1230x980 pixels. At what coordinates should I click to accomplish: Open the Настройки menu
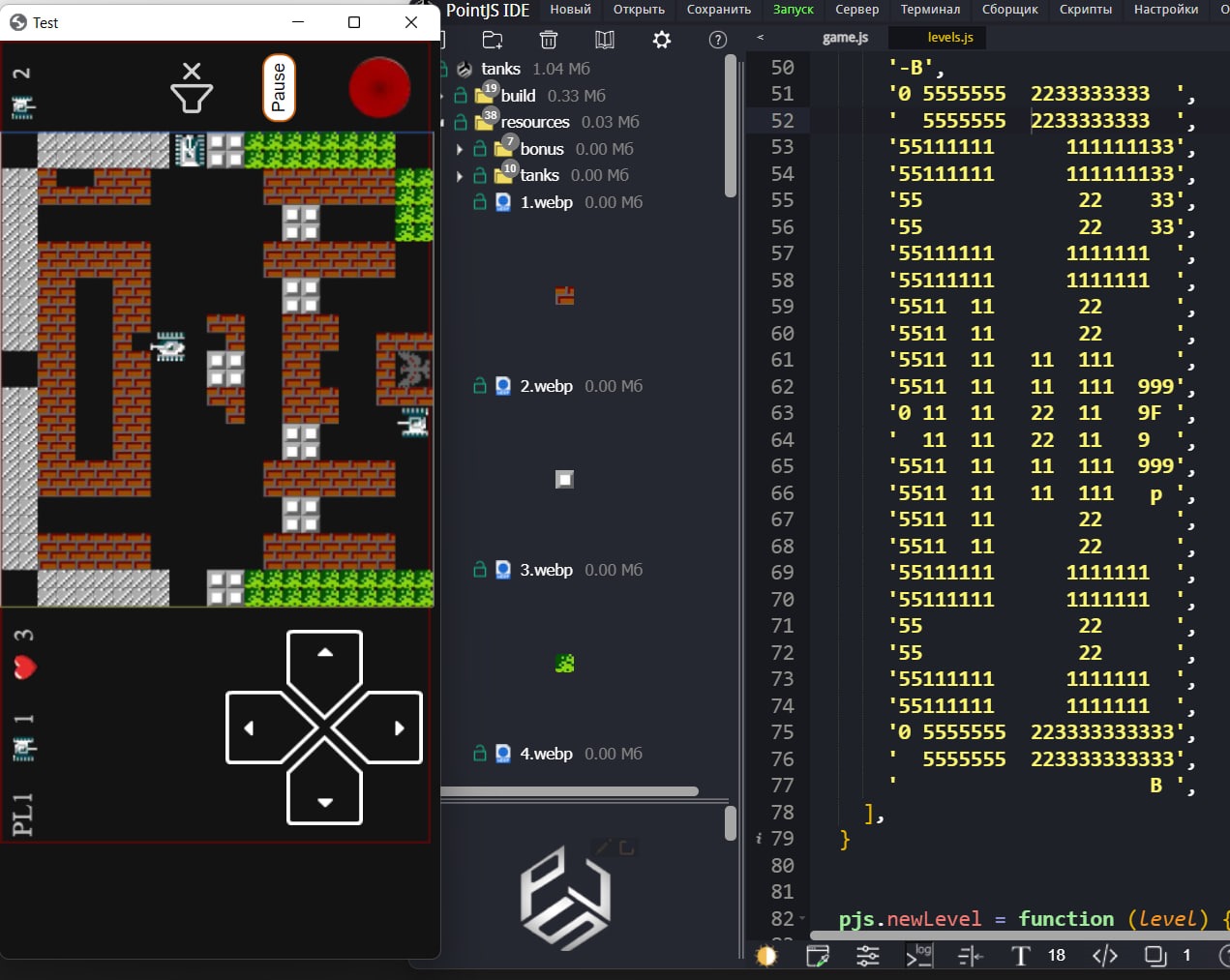1166,10
